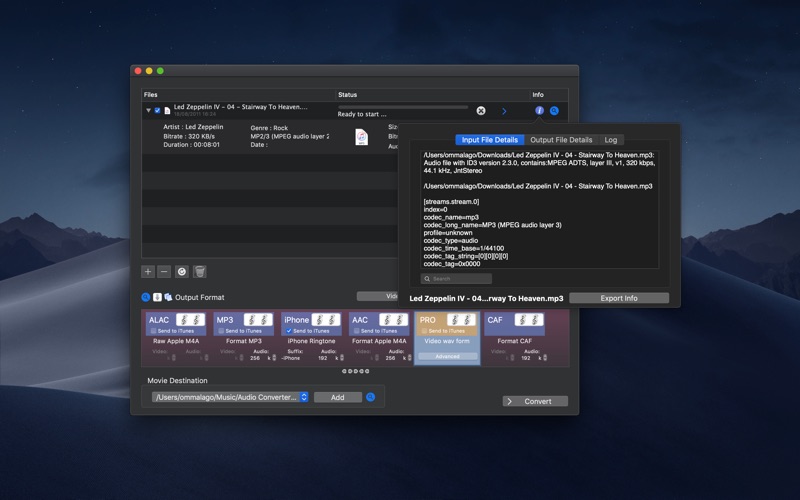Image resolution: width=800 pixels, height=500 pixels.
Task: Cancel the file with the X icon
Action: 481,111
